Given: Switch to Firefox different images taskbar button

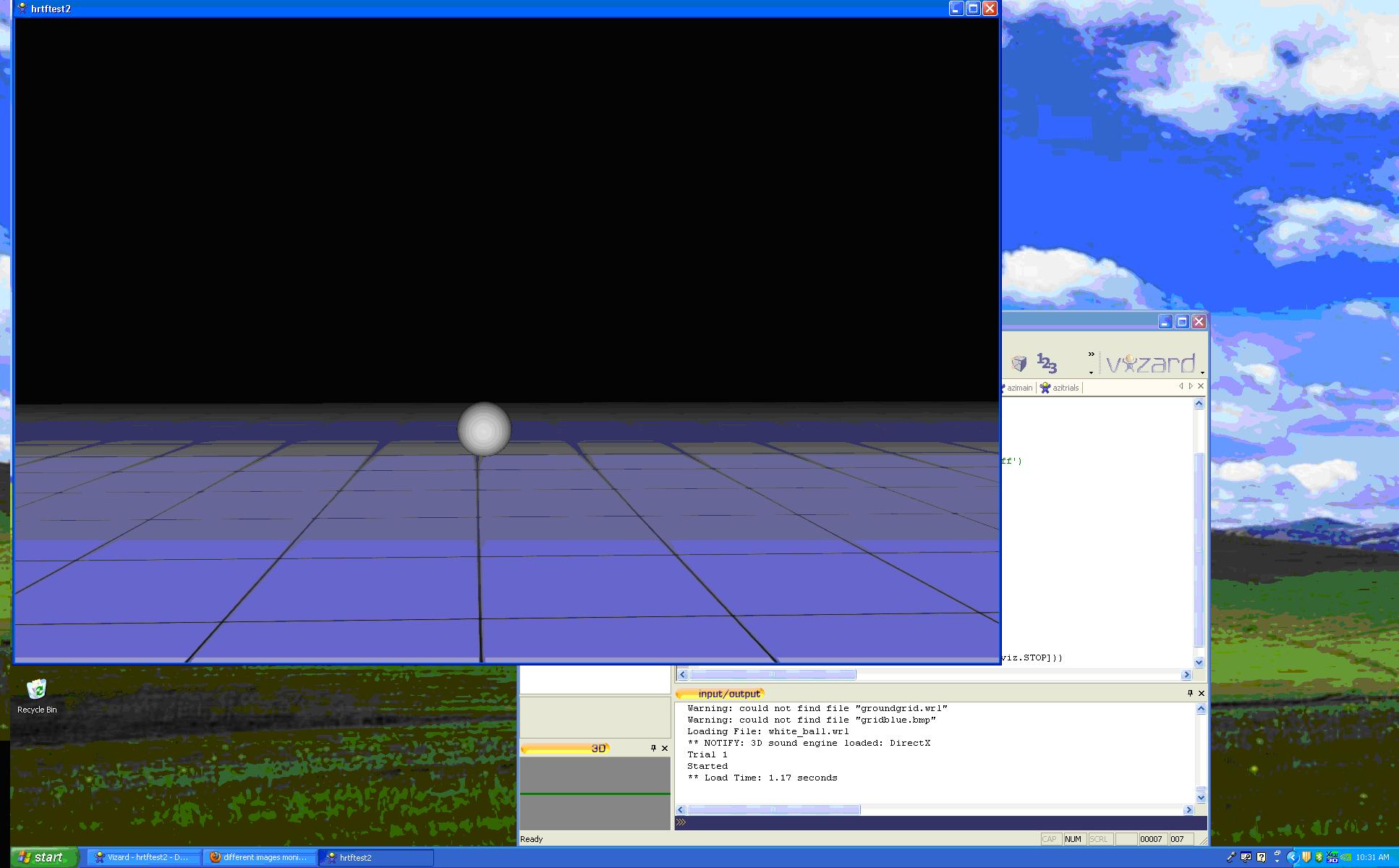Looking at the screenshot, I should pos(260,857).
